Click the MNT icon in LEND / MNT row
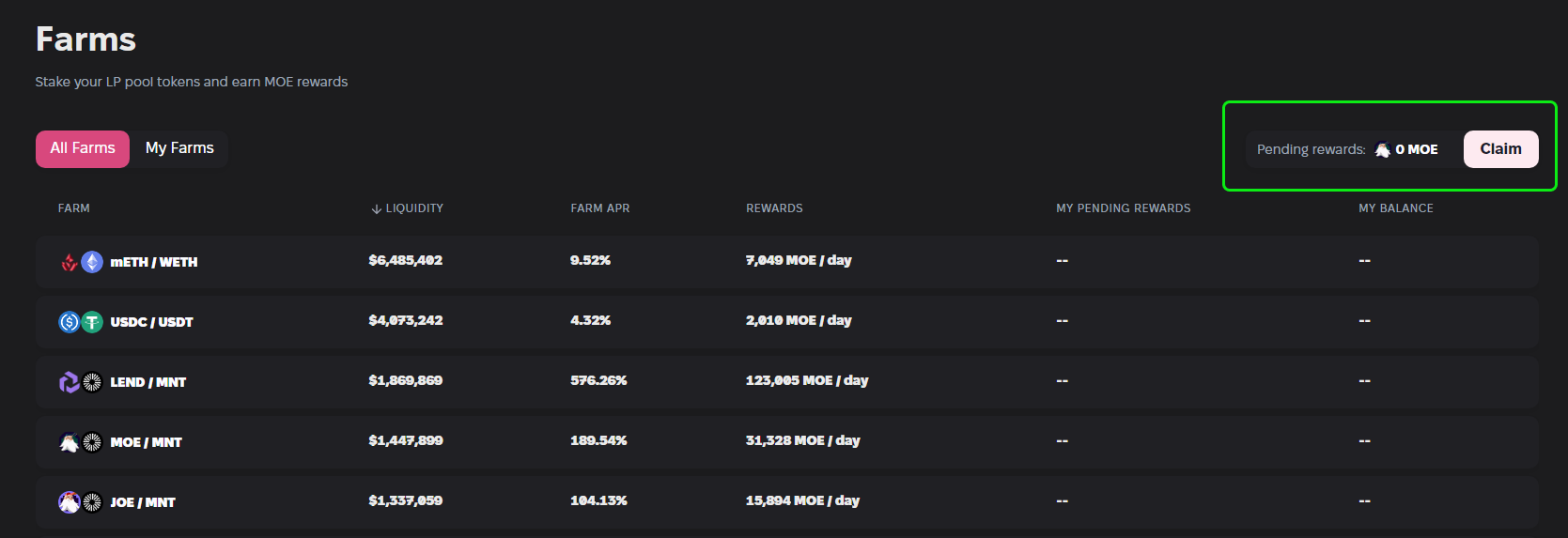Screen dimensions: 1568x538 pyautogui.click(x=92, y=382)
